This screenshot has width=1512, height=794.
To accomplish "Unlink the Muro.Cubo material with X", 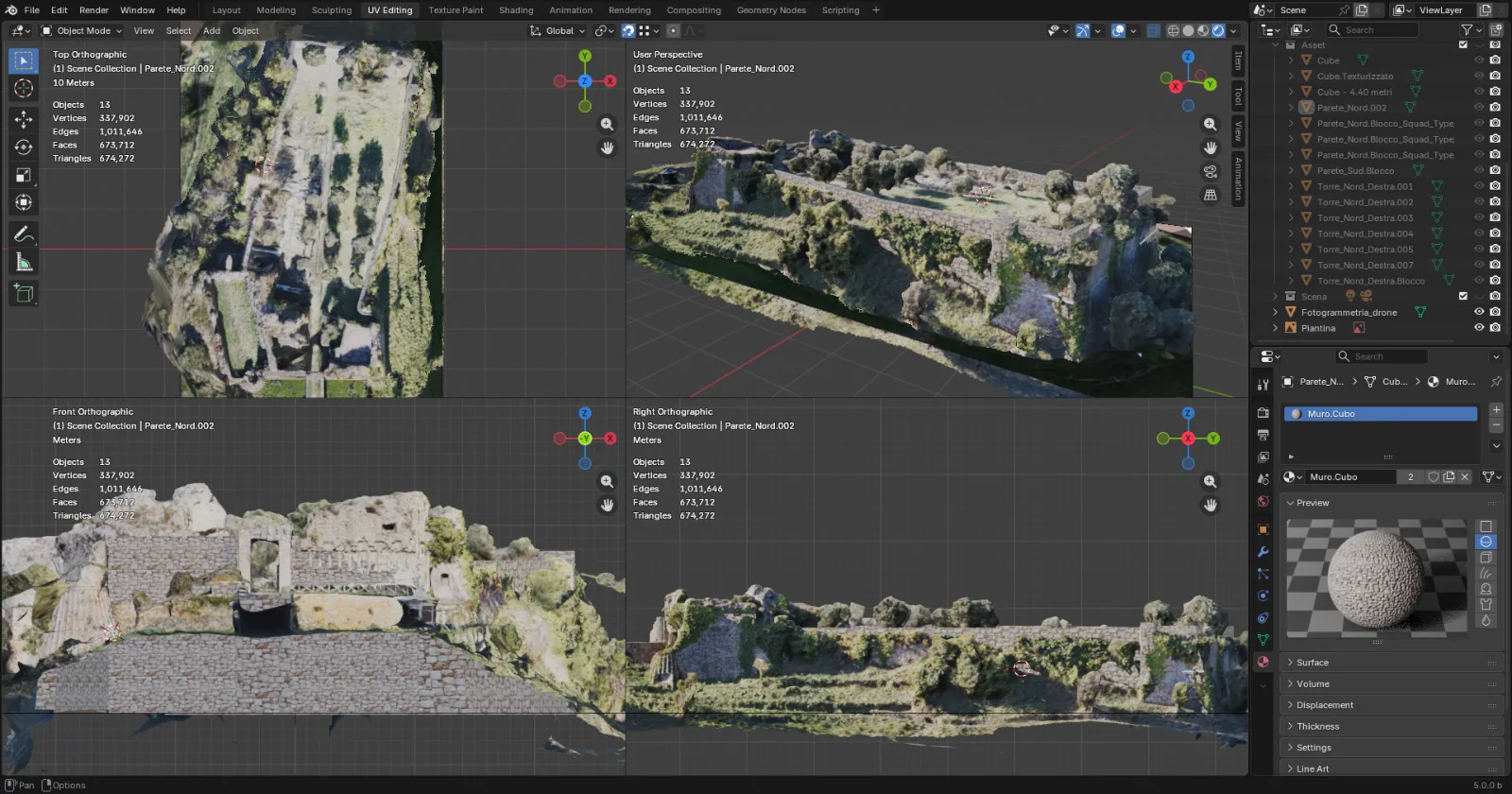I will 1465,477.
